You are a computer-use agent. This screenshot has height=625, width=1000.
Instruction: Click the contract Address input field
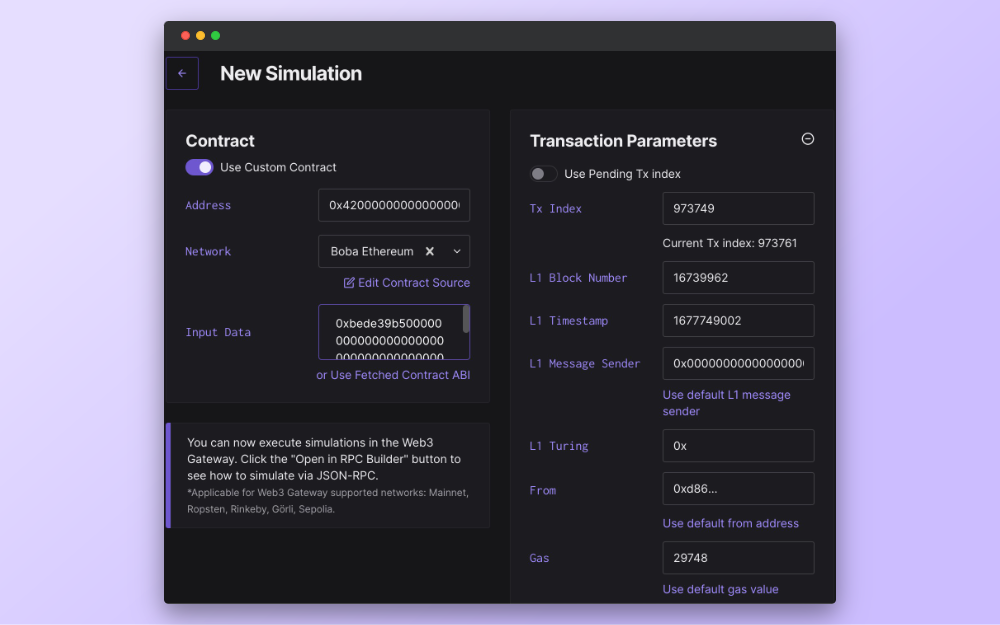(393, 205)
